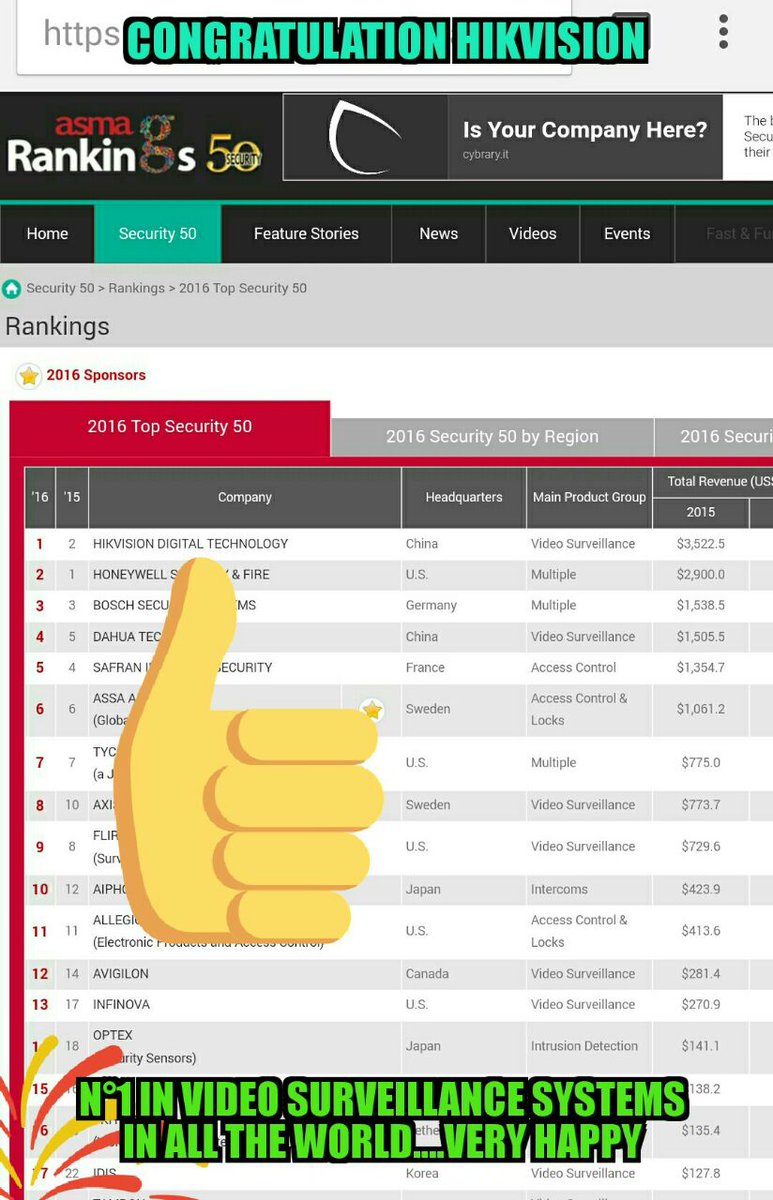Select the Security 50 menu item
This screenshot has height=1200, width=773.
pyautogui.click(x=158, y=234)
